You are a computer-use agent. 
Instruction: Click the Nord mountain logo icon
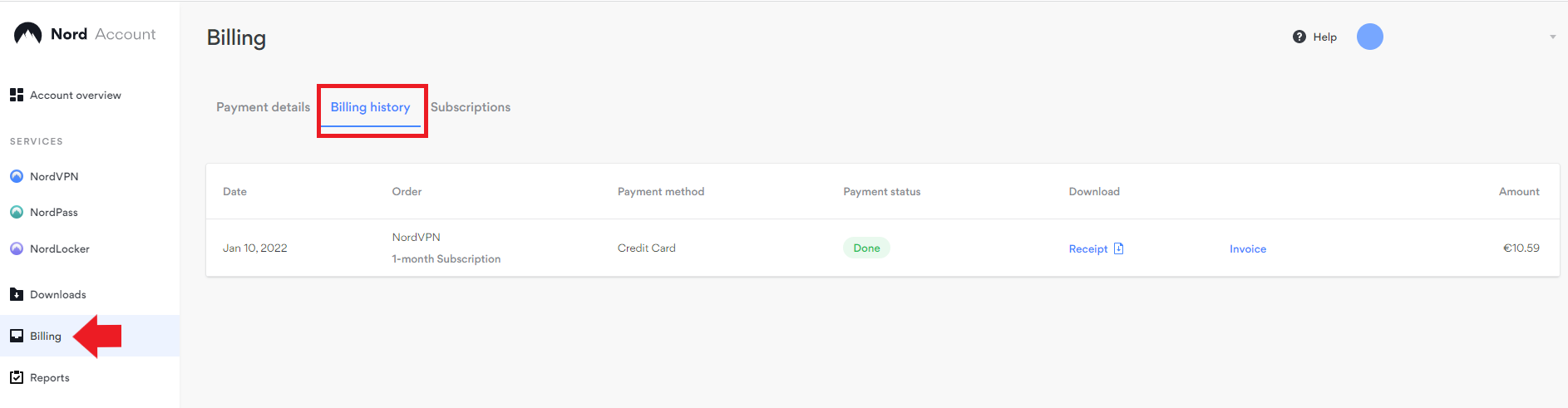tap(27, 34)
